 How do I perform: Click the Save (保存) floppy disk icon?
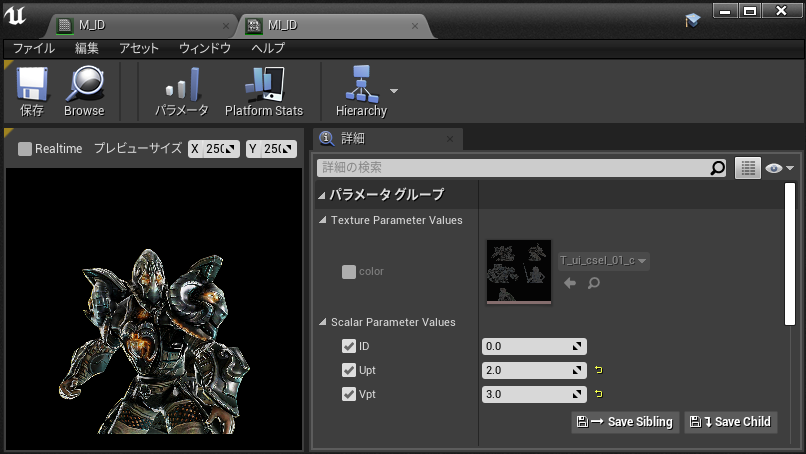click(32, 83)
